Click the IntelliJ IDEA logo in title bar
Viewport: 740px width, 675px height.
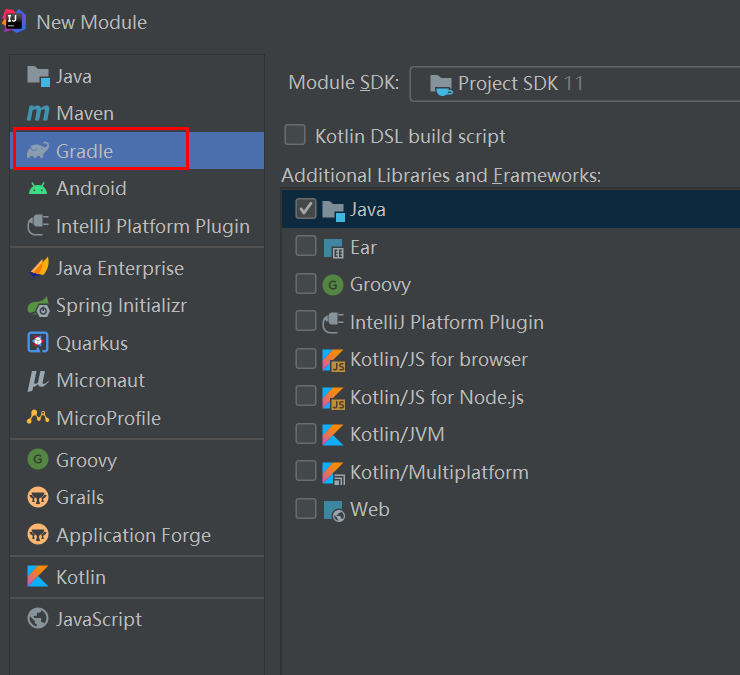click(x=14, y=21)
